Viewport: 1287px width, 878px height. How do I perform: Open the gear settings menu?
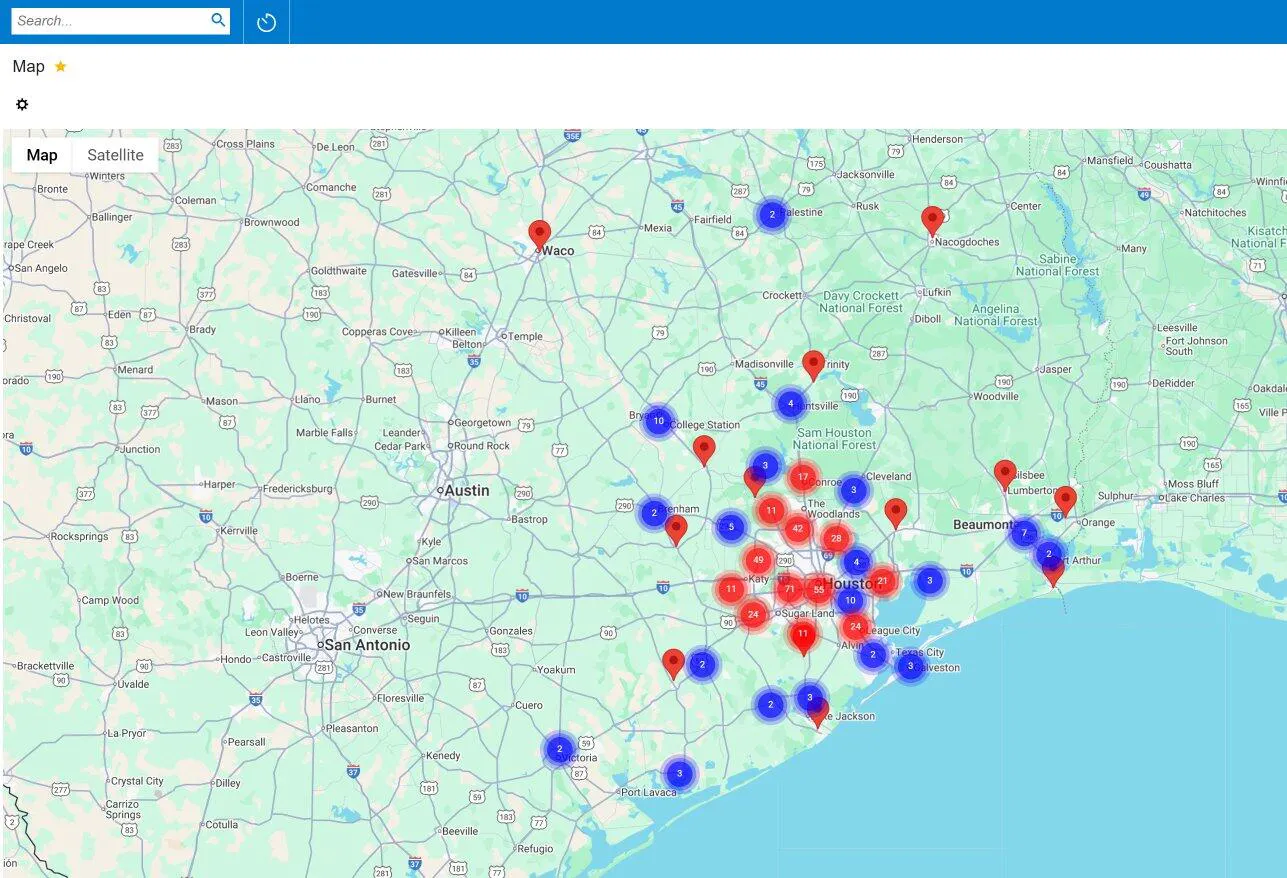22,105
